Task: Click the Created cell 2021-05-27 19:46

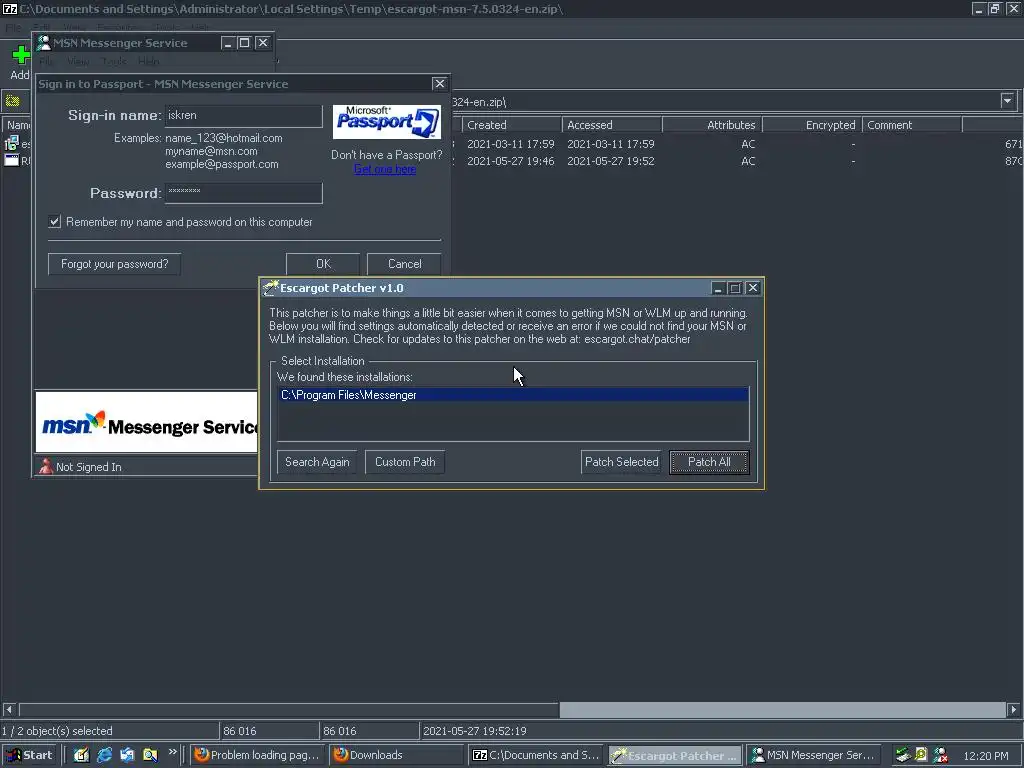Action: coord(511,161)
